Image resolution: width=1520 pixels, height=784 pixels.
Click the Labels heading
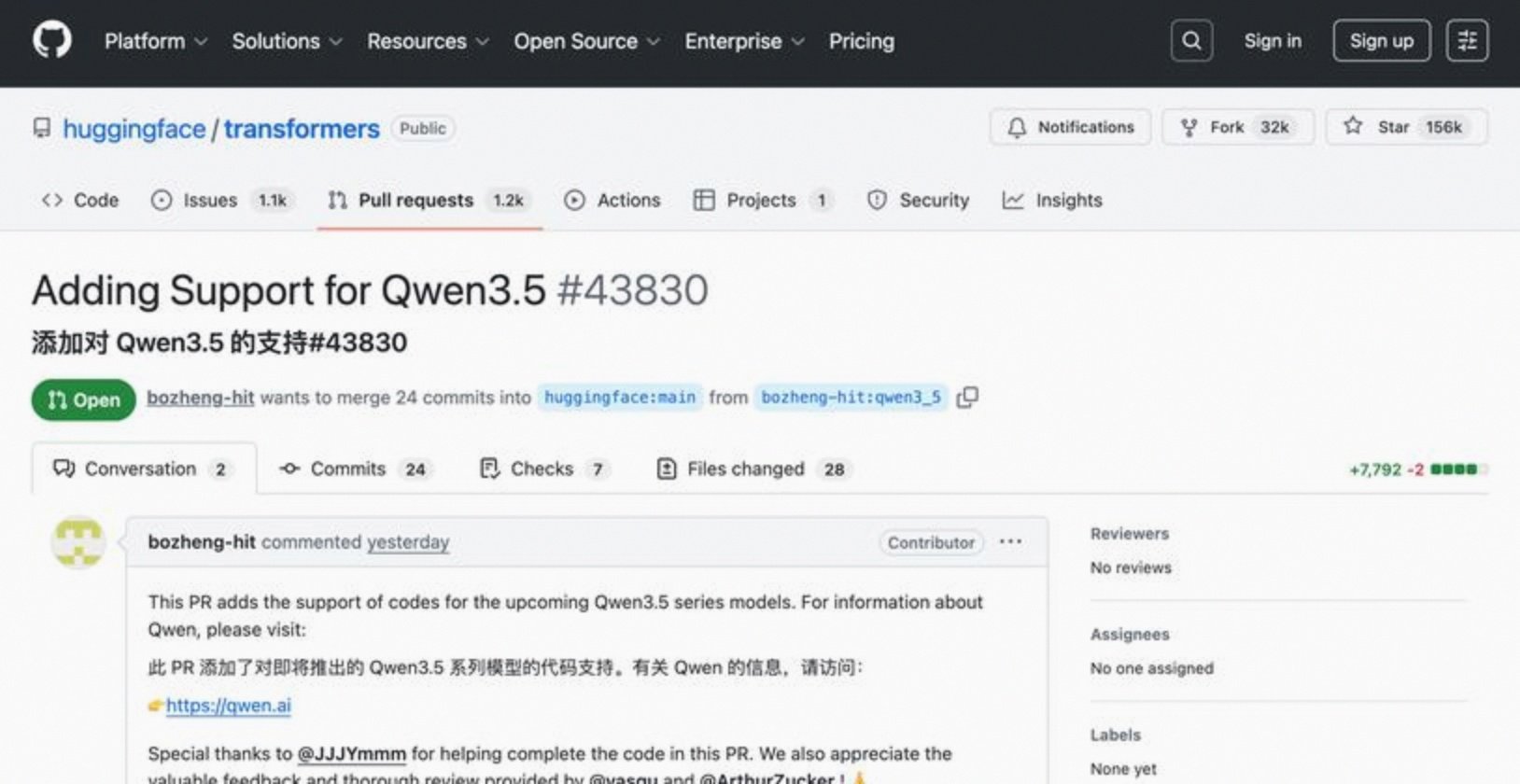[1116, 735]
